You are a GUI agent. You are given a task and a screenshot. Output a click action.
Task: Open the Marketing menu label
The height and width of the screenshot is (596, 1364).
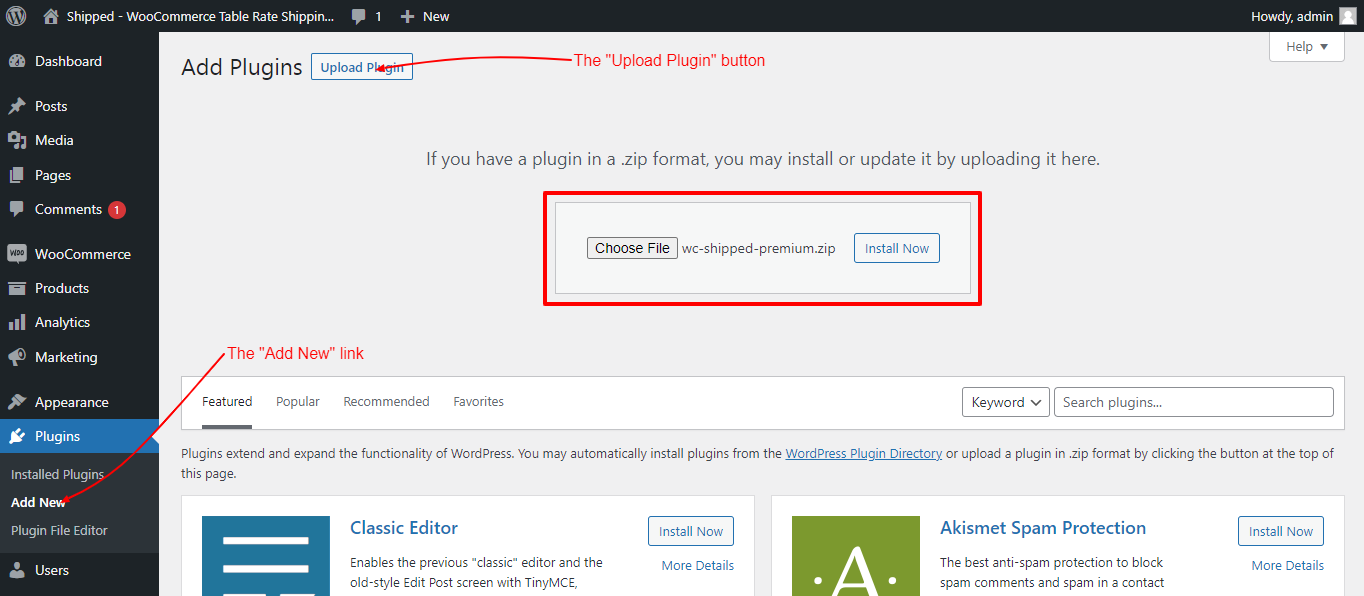tap(66, 357)
